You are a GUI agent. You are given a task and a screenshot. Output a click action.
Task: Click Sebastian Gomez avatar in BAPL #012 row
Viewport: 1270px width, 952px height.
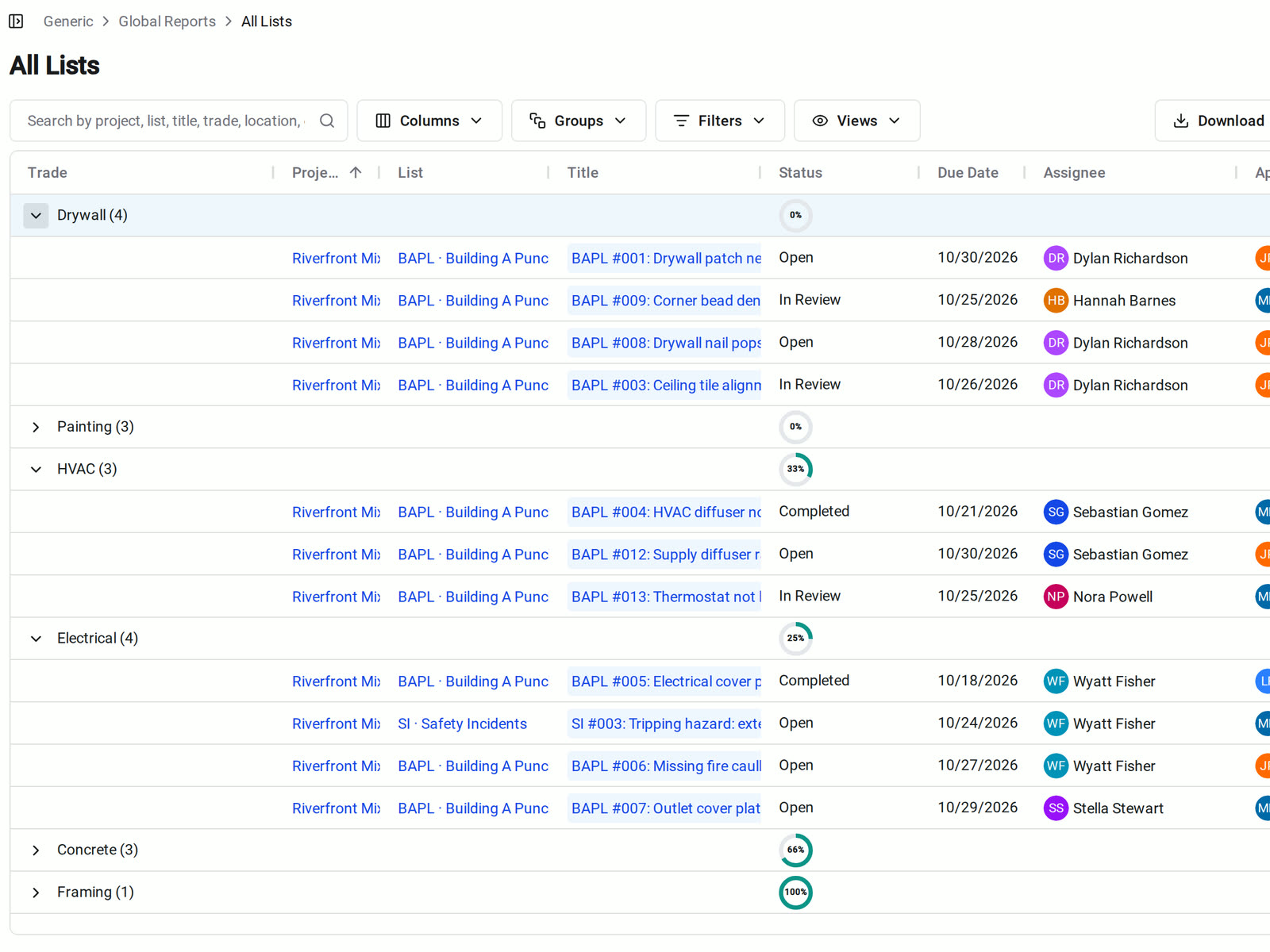point(1056,554)
